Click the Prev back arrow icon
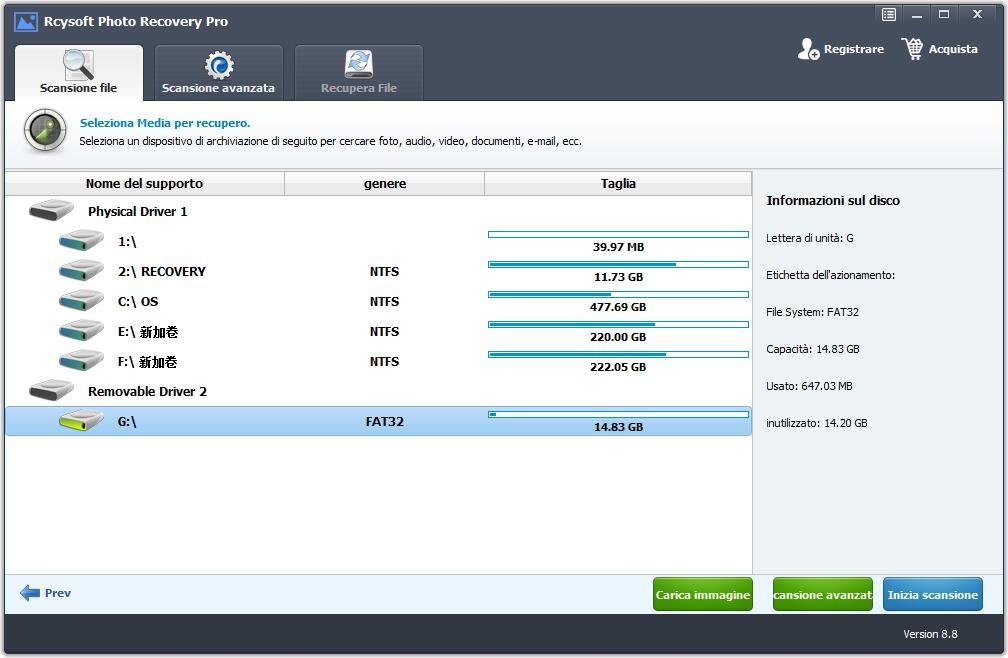Image resolution: width=1008 pixels, height=658 pixels. (x=30, y=593)
